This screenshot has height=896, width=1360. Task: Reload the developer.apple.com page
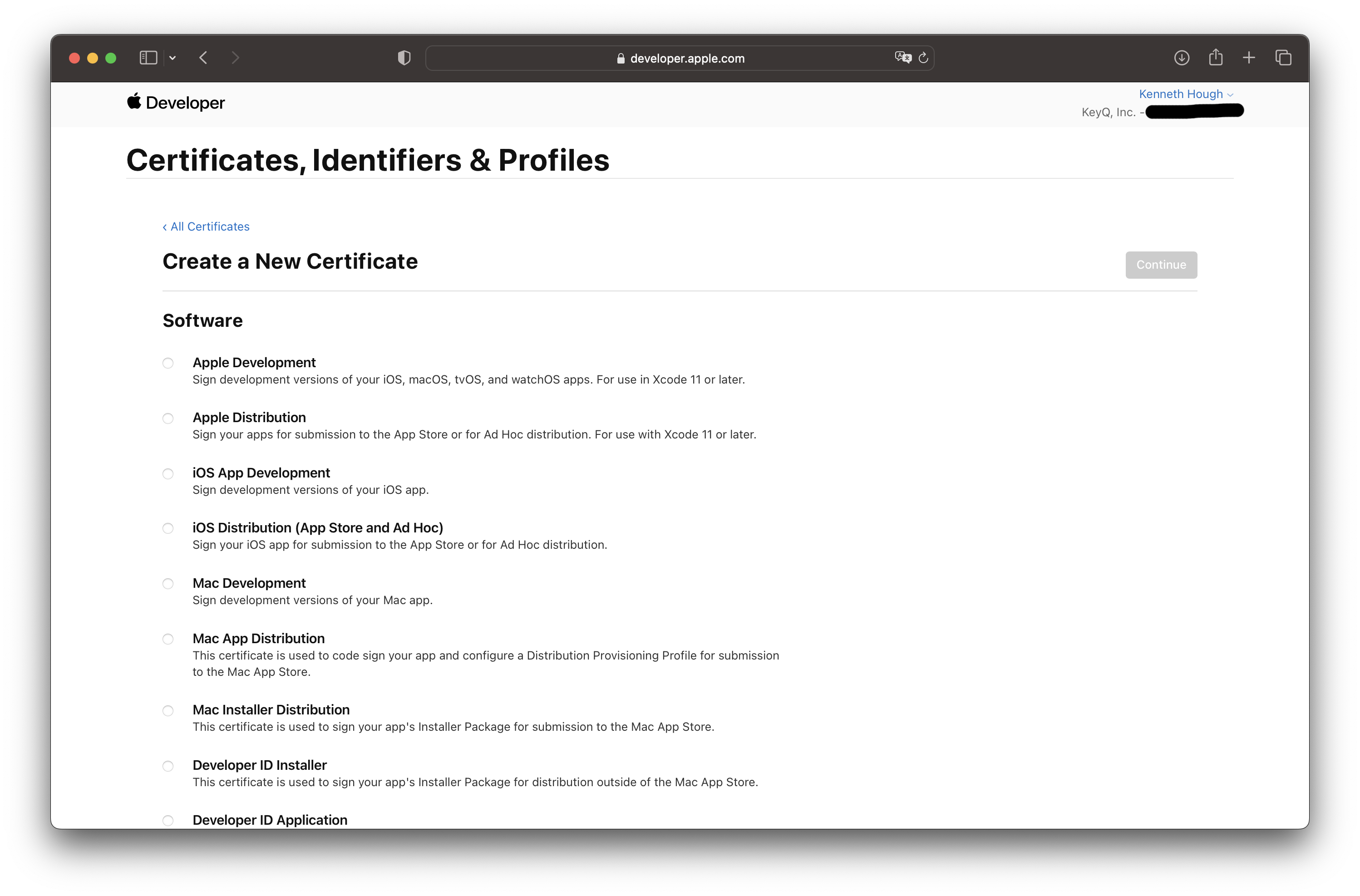(924, 57)
